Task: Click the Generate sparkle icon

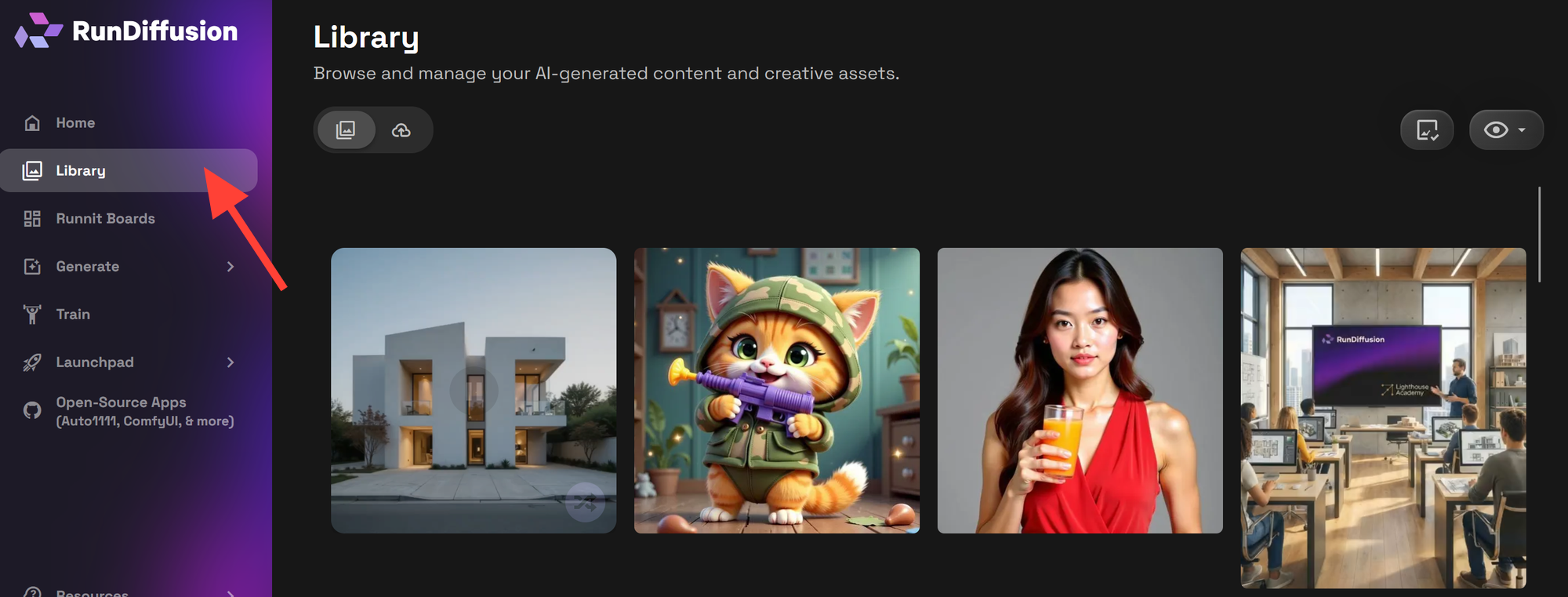Action: pos(32,267)
